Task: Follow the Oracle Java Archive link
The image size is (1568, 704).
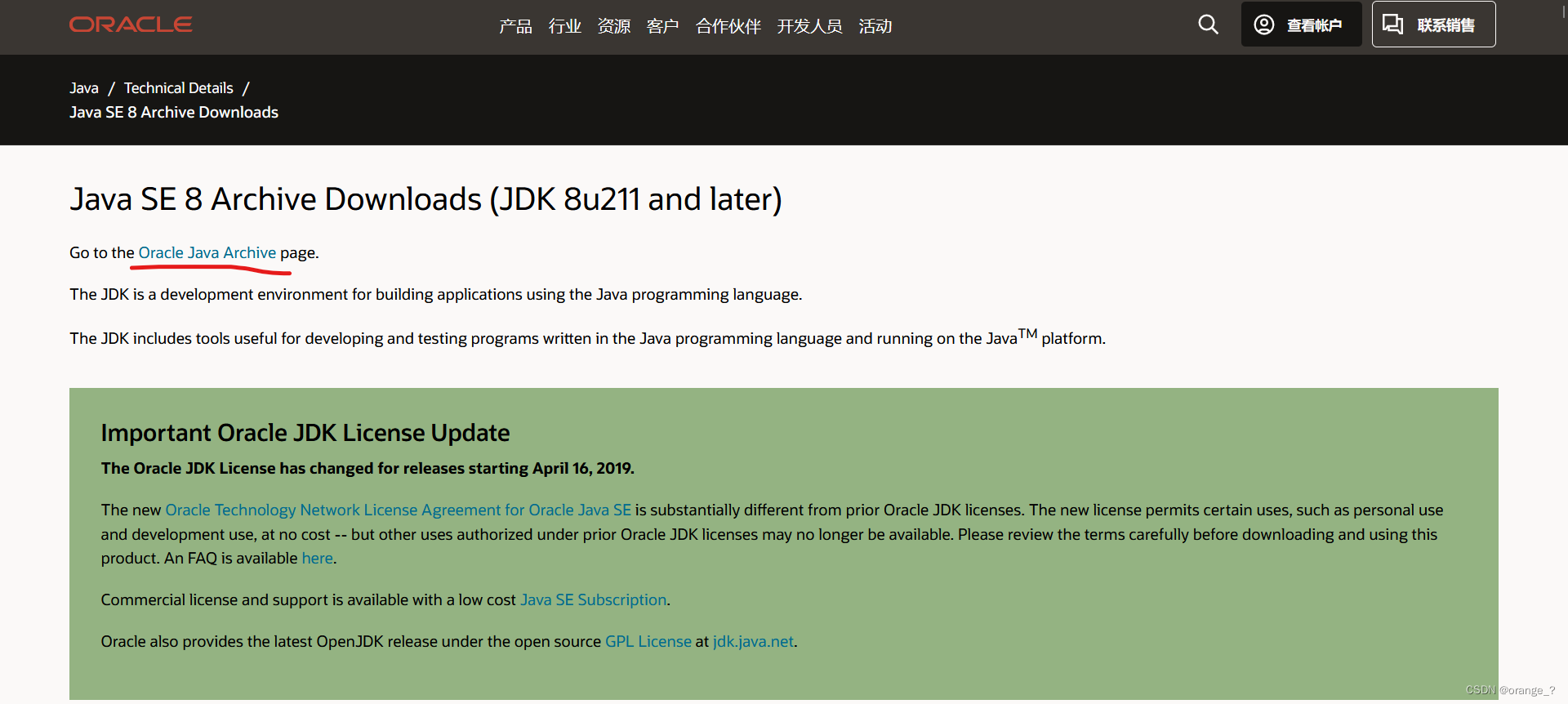Action: [207, 253]
